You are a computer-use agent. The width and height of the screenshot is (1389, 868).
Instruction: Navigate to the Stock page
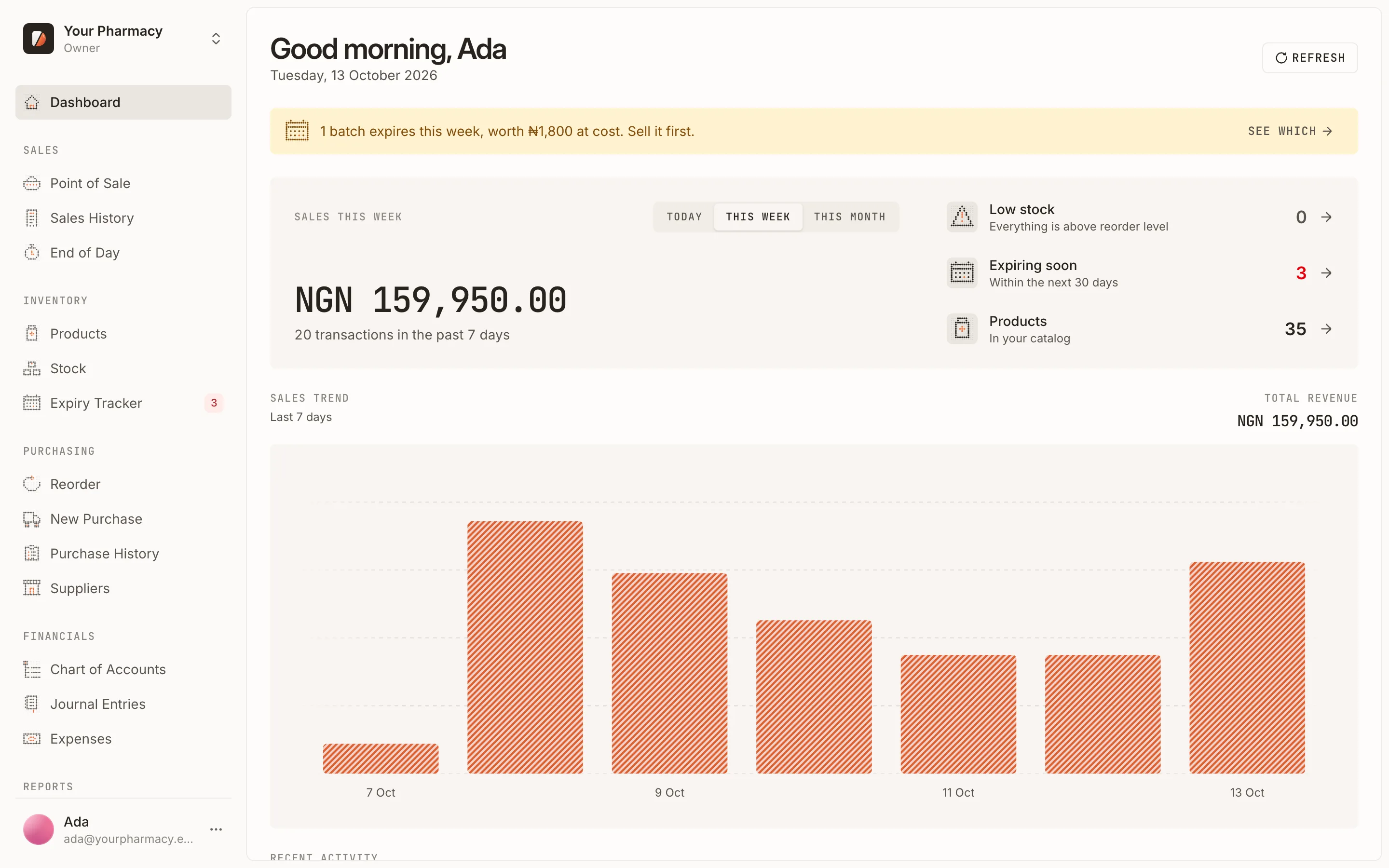pos(123,368)
